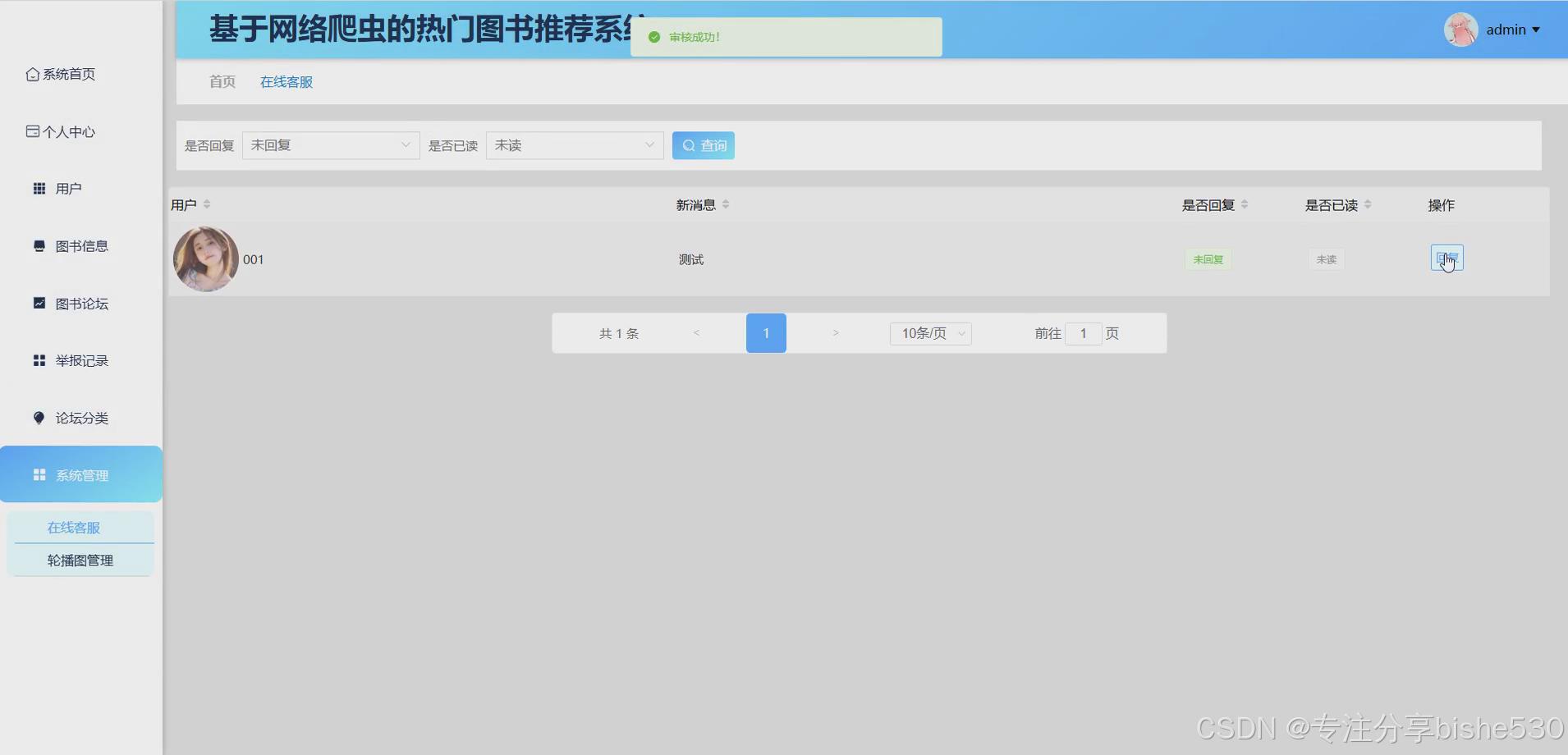
Task: Click the home icon beside 系统首页
Action: click(x=33, y=75)
